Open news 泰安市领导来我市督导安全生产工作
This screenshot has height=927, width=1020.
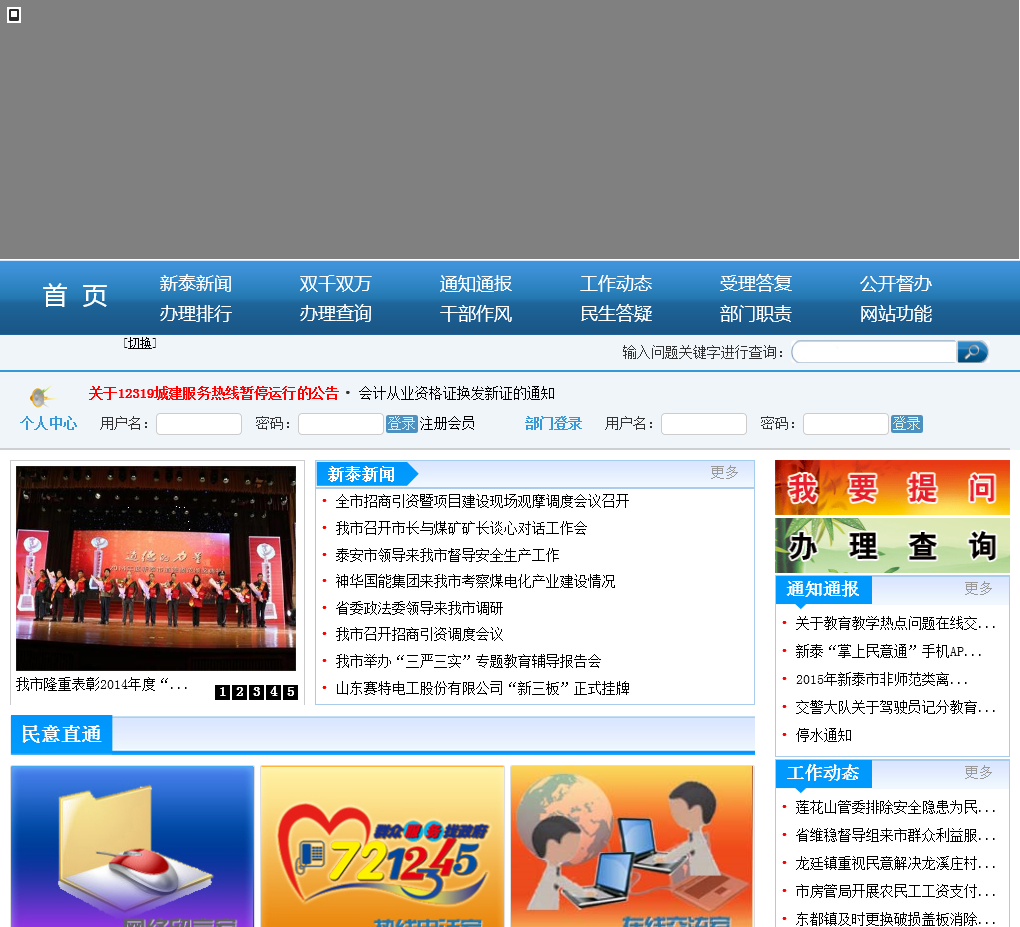point(447,555)
